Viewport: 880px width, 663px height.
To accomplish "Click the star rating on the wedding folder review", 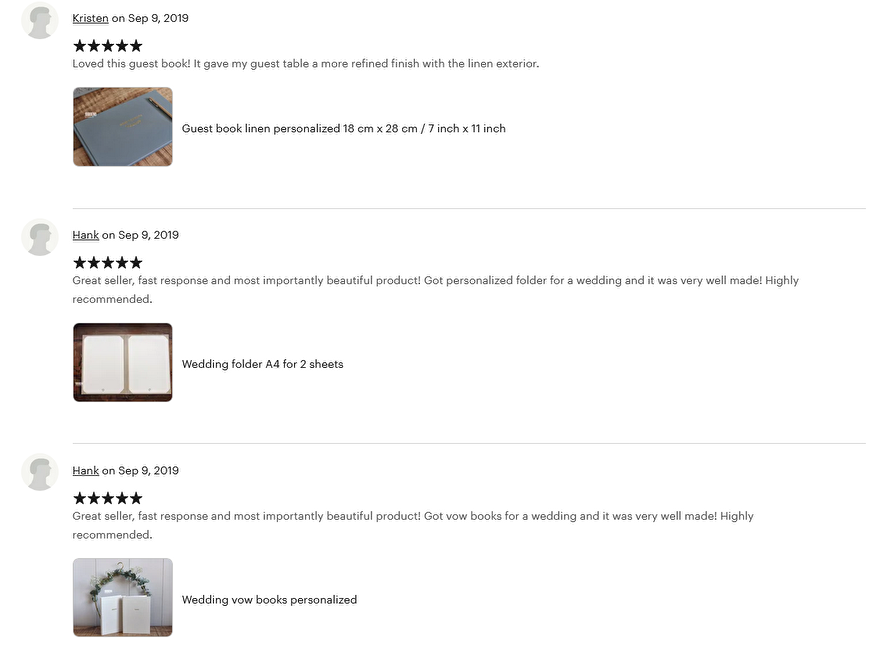I will point(108,262).
